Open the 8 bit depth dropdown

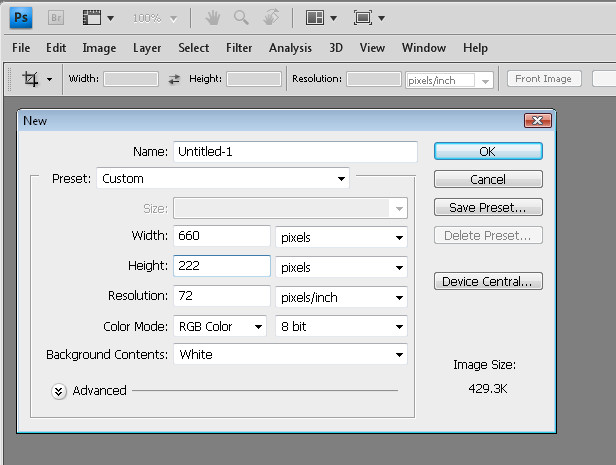[x=341, y=326]
